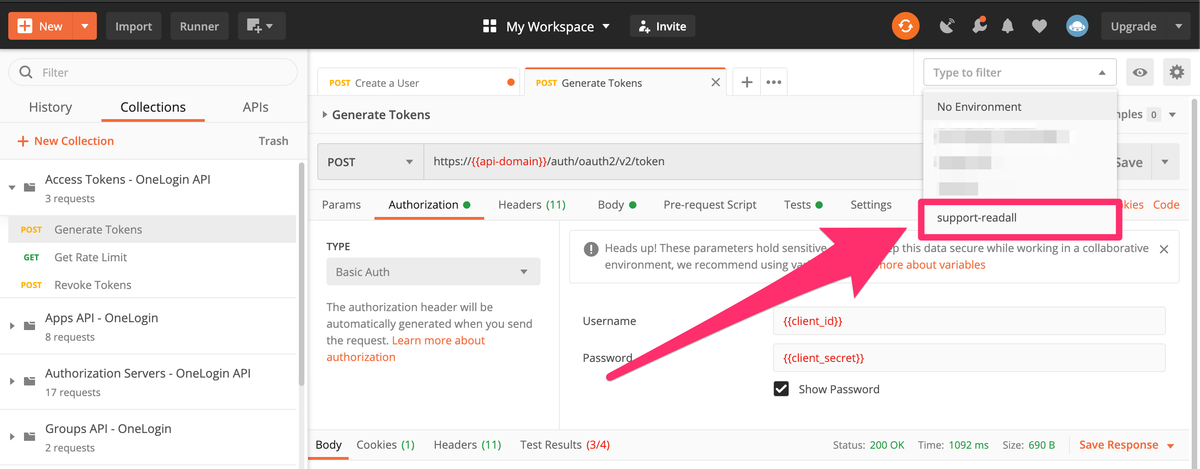Image resolution: width=1200 pixels, height=469 pixels.
Task: Switch to Create a User tab
Action: pyautogui.click(x=420, y=83)
